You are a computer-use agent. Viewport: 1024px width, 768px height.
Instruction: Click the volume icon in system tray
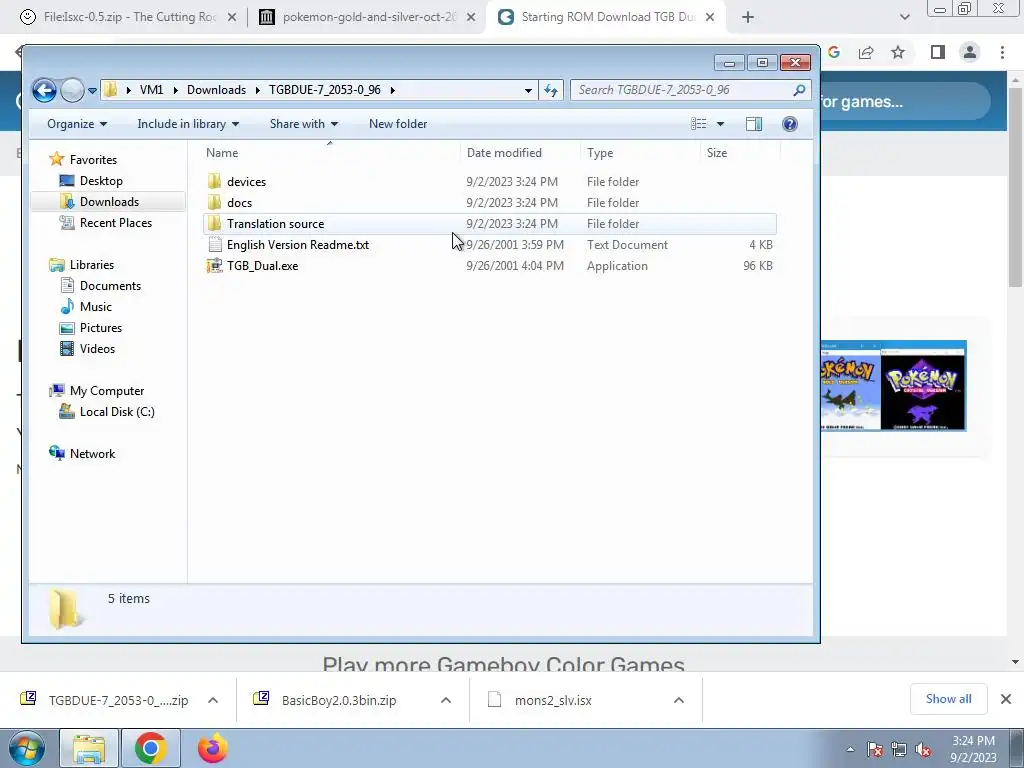click(923, 750)
